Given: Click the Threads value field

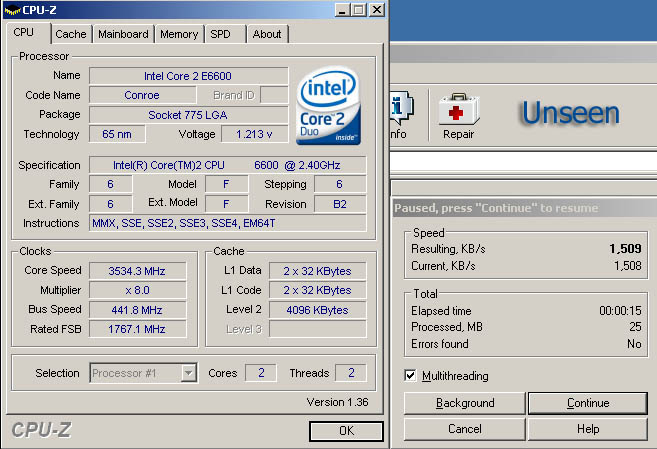Looking at the screenshot, I should click(x=351, y=373).
